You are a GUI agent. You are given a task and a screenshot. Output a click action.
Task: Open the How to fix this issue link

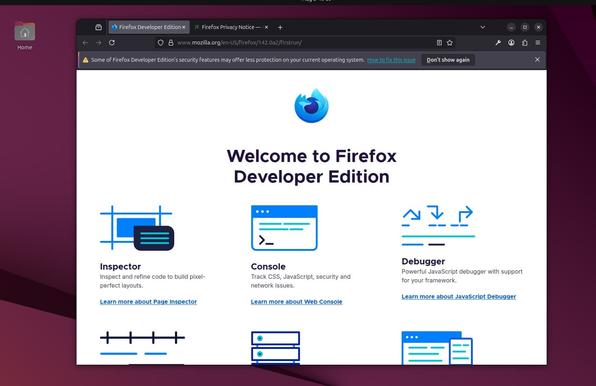coord(391,60)
